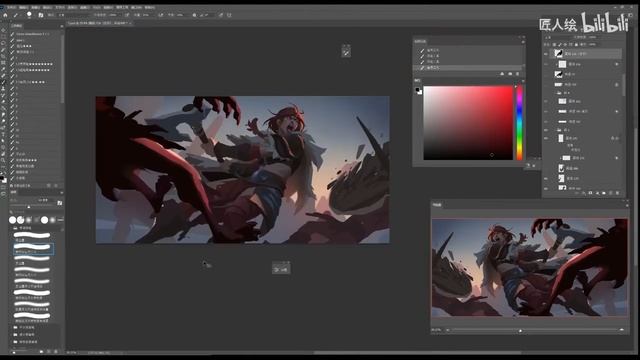Open the Help menu at end

[x=150, y=7]
